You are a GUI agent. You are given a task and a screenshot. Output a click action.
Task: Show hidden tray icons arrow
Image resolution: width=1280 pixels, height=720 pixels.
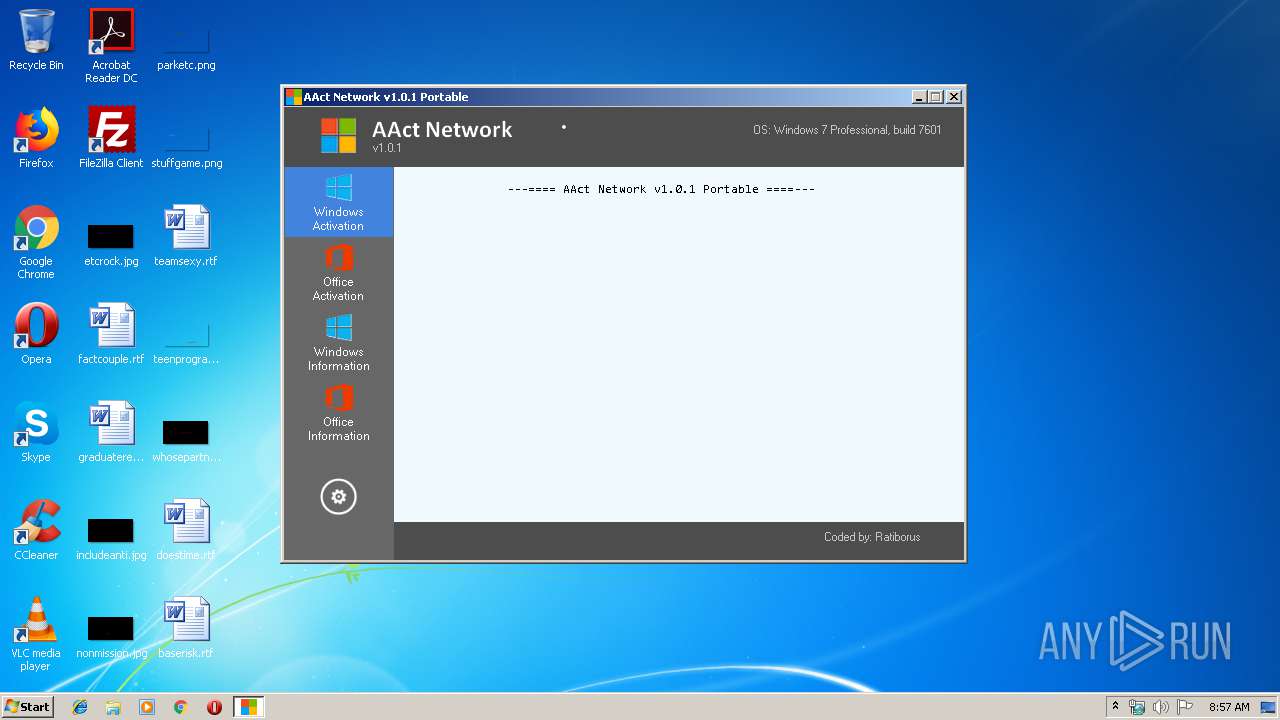click(x=1115, y=707)
